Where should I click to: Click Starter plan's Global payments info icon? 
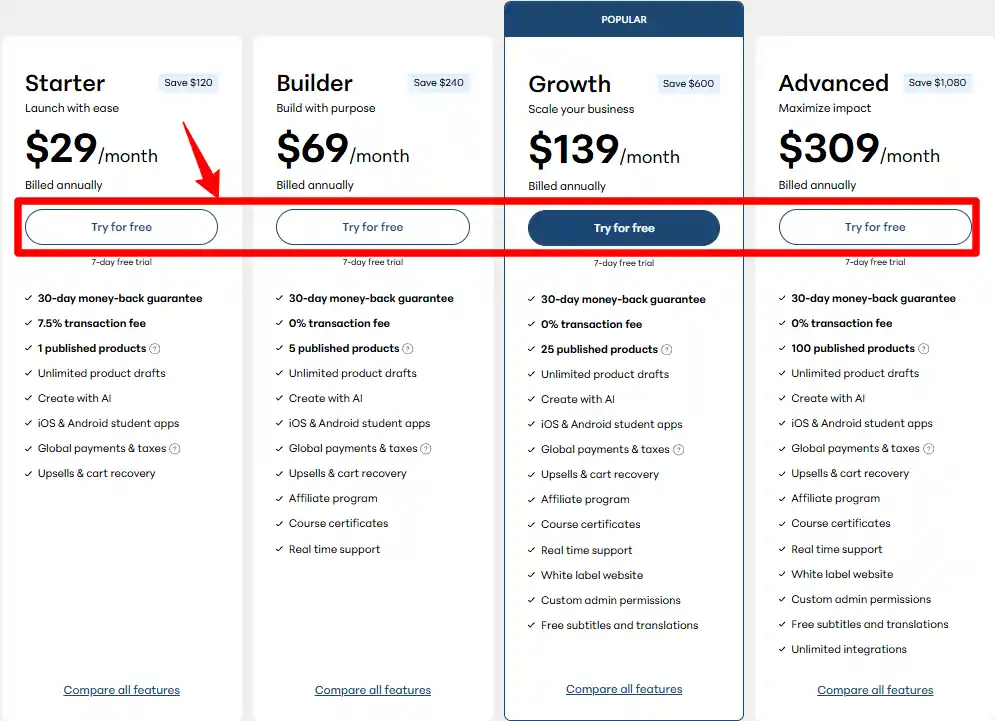pos(175,449)
